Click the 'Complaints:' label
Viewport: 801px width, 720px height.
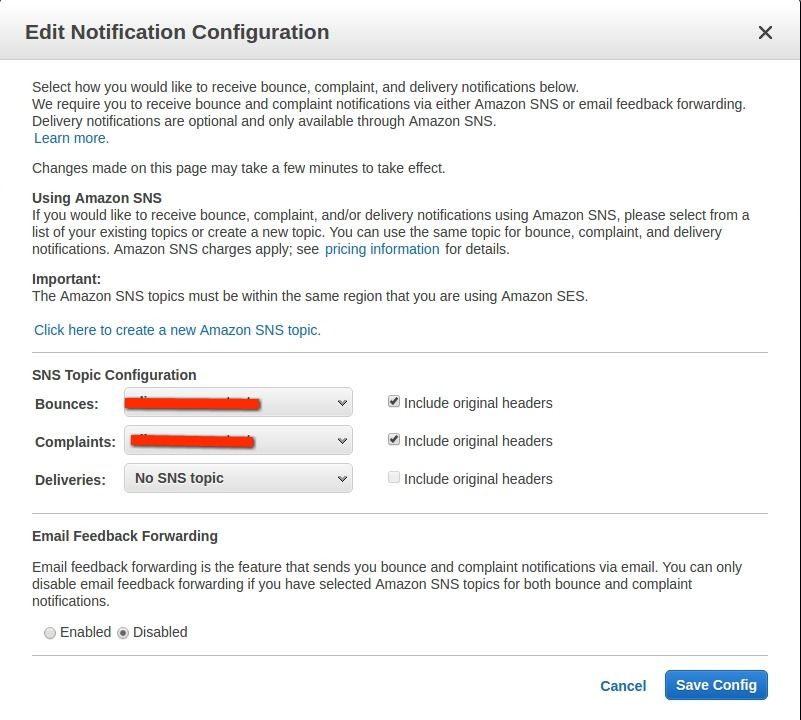point(75,442)
